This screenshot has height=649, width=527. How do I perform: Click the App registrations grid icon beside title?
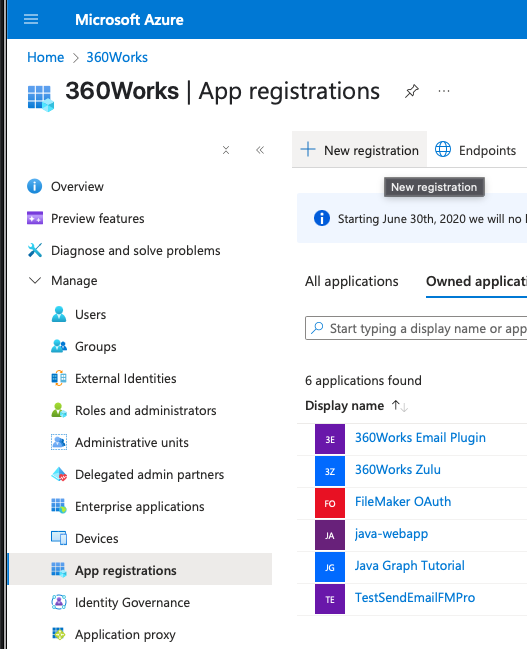41,98
